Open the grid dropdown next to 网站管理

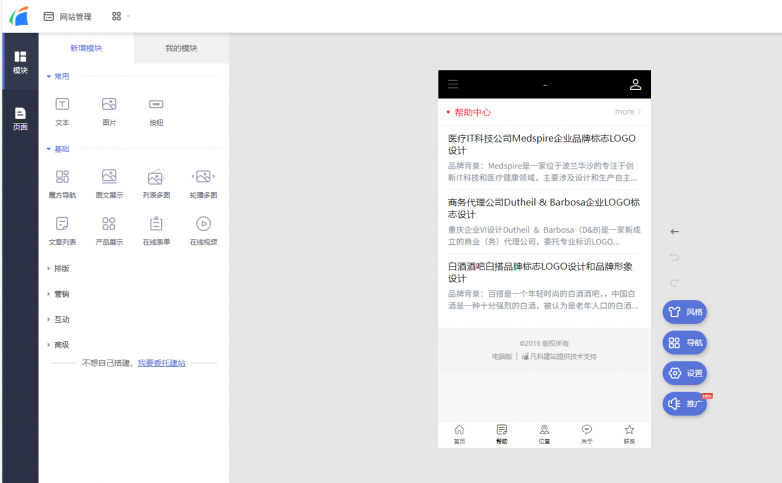pyautogui.click(x=120, y=17)
